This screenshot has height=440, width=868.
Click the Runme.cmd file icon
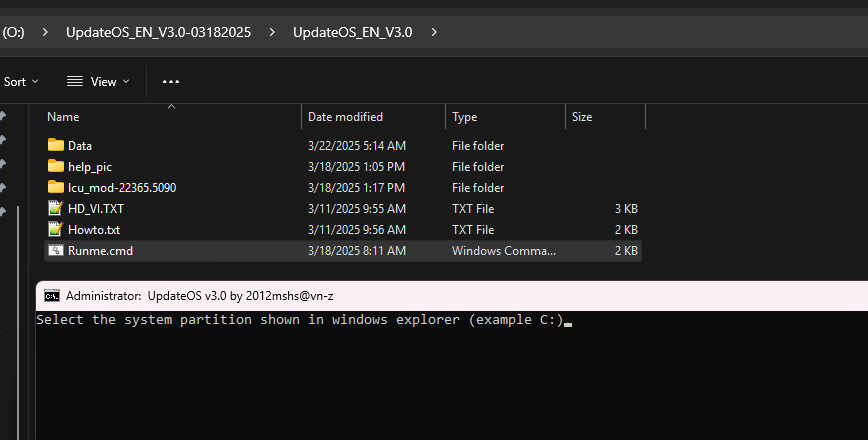[x=55, y=250]
